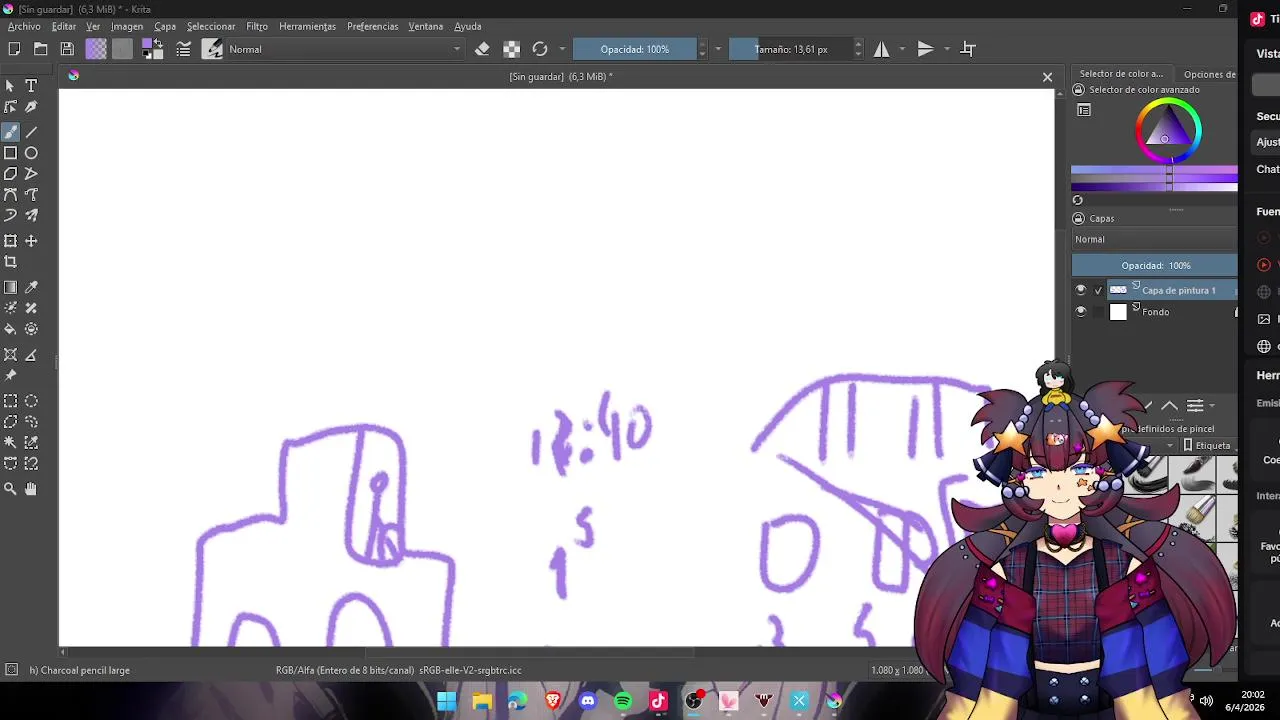Select the Text tool in toolbox
Viewport: 1280px width, 720px height.
[x=31, y=86]
